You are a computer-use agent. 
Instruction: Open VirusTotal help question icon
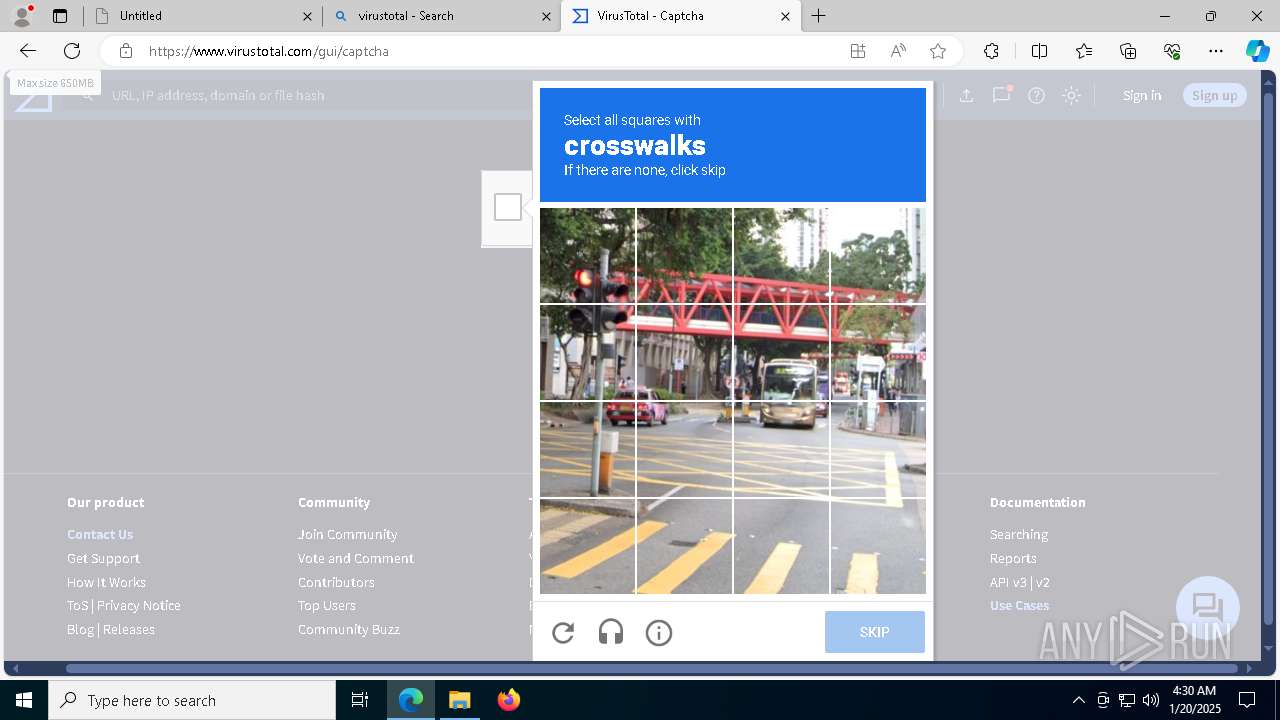(1037, 95)
